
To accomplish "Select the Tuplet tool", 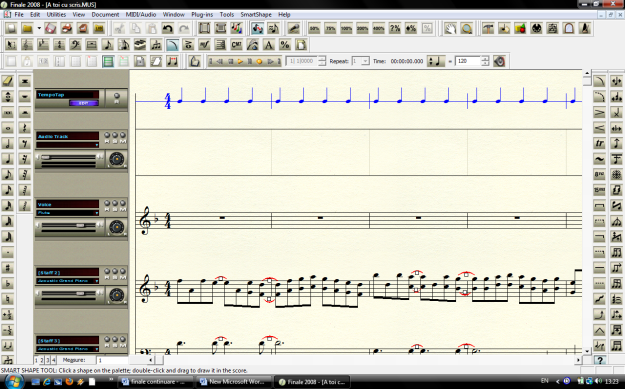I will coord(156,45).
